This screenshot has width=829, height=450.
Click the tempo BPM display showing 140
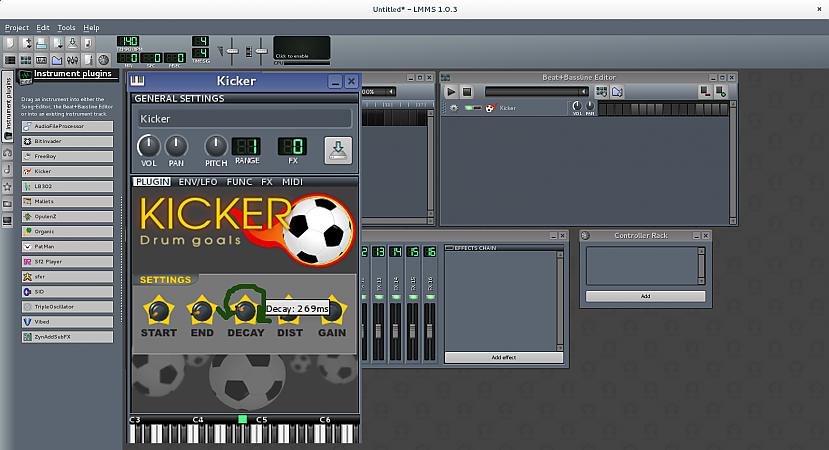pos(128,41)
